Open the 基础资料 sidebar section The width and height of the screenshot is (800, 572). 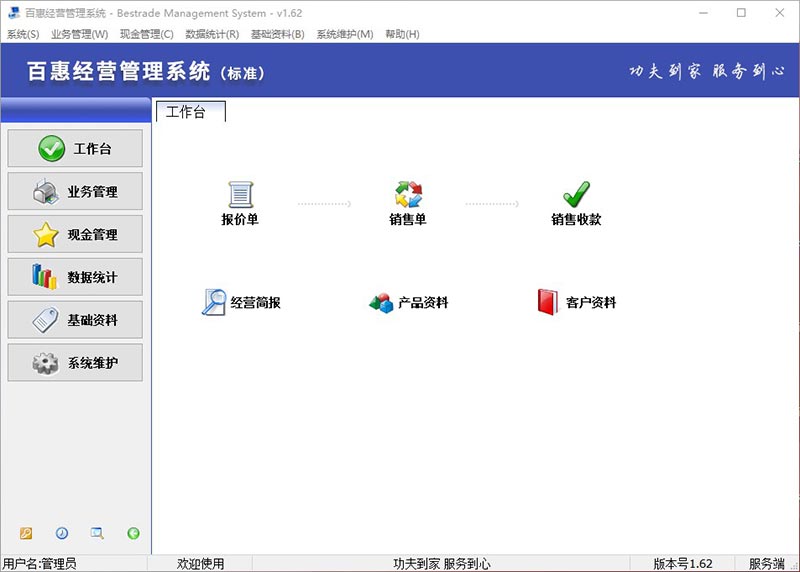coord(75,320)
